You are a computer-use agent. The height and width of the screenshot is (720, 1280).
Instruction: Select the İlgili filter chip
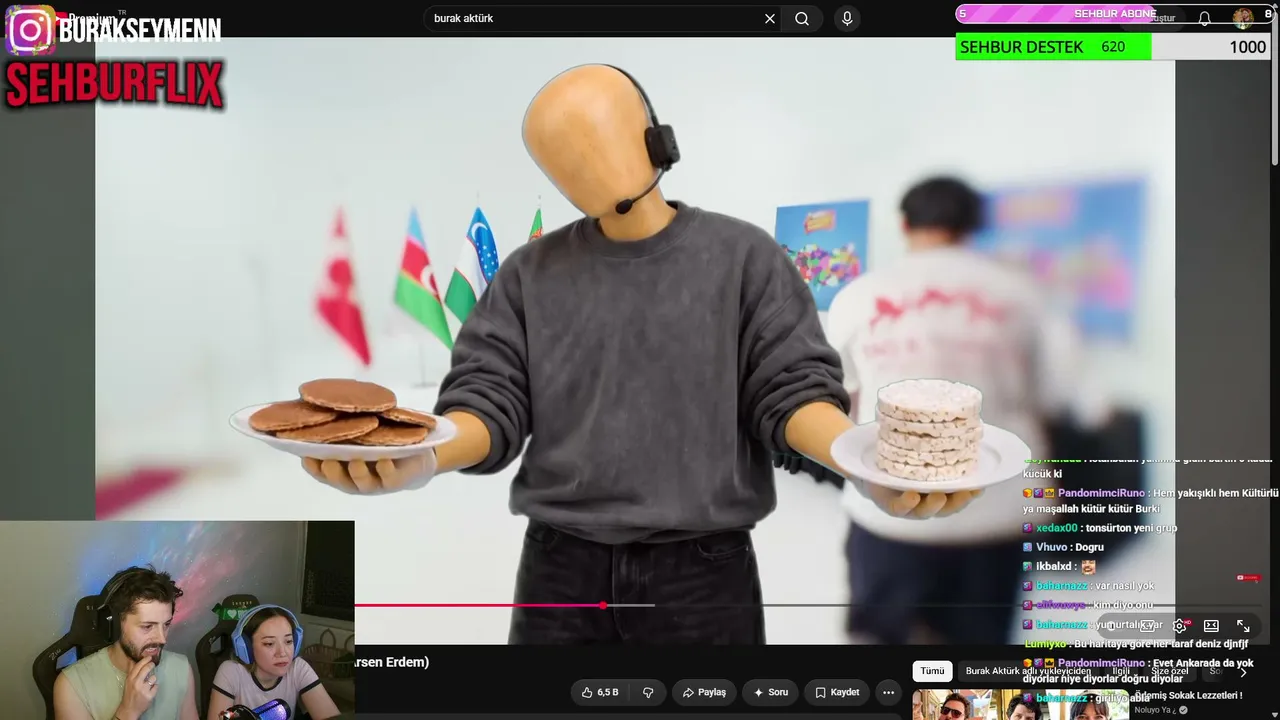pyautogui.click(x=1121, y=671)
